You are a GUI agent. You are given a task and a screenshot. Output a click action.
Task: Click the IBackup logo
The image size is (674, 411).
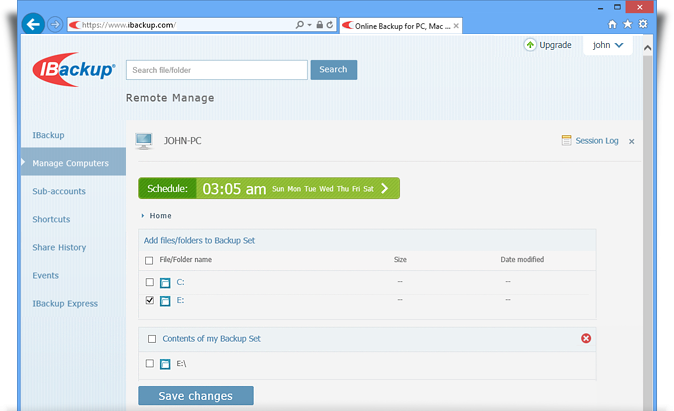click(x=74, y=70)
